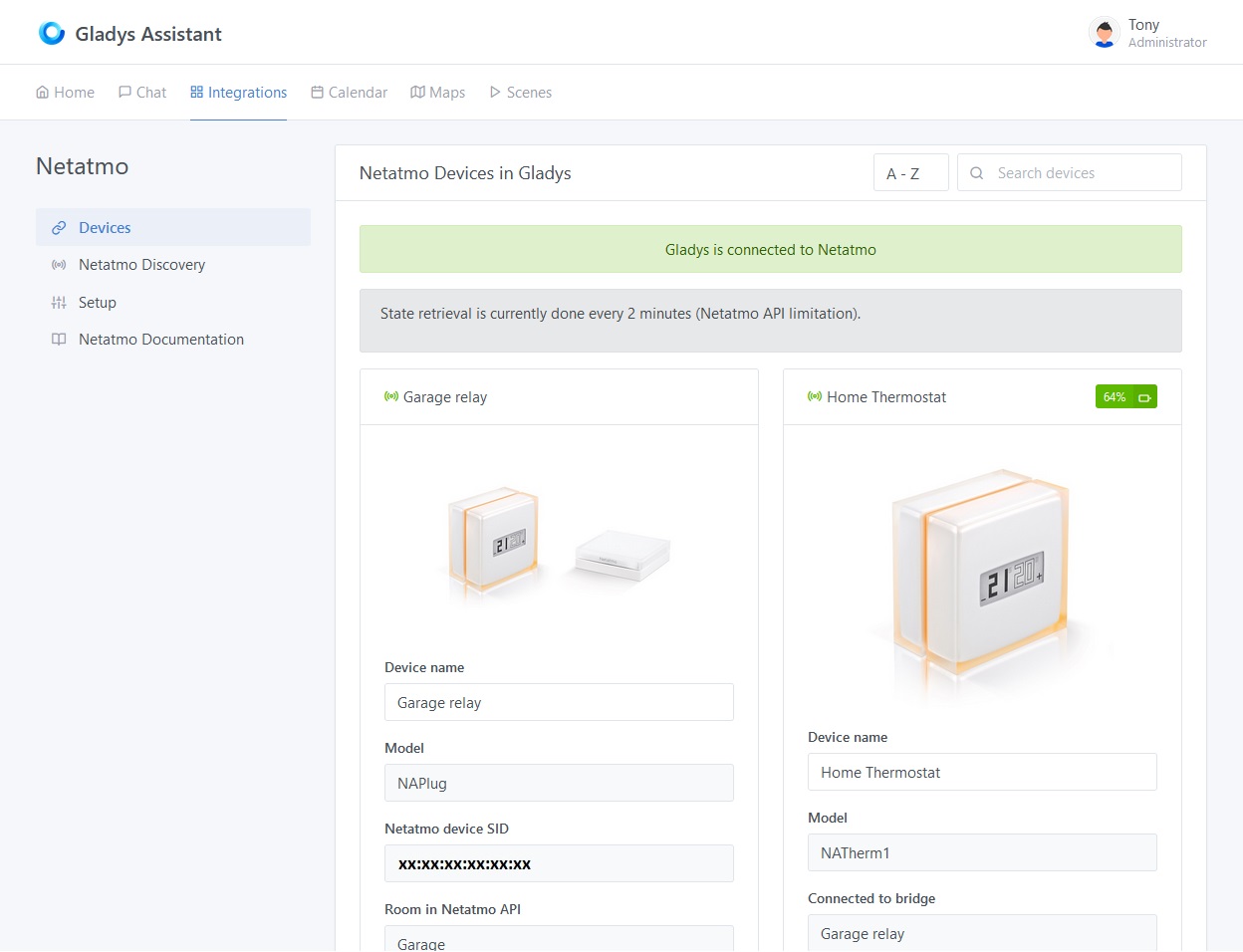Open the A - Z sort dropdown
The height and width of the screenshot is (952, 1243).
click(909, 172)
